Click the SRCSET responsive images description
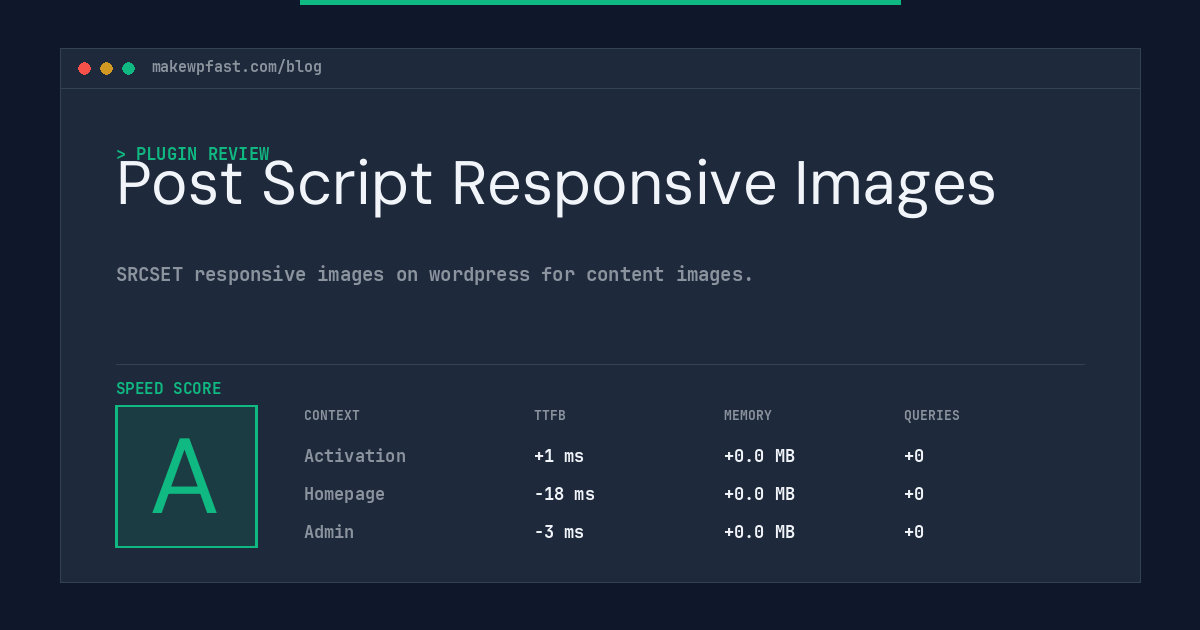The height and width of the screenshot is (630, 1200). (435, 274)
